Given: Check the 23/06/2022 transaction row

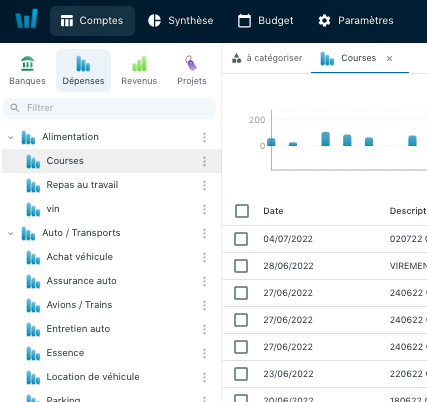Looking at the screenshot, I should click(x=241, y=374).
